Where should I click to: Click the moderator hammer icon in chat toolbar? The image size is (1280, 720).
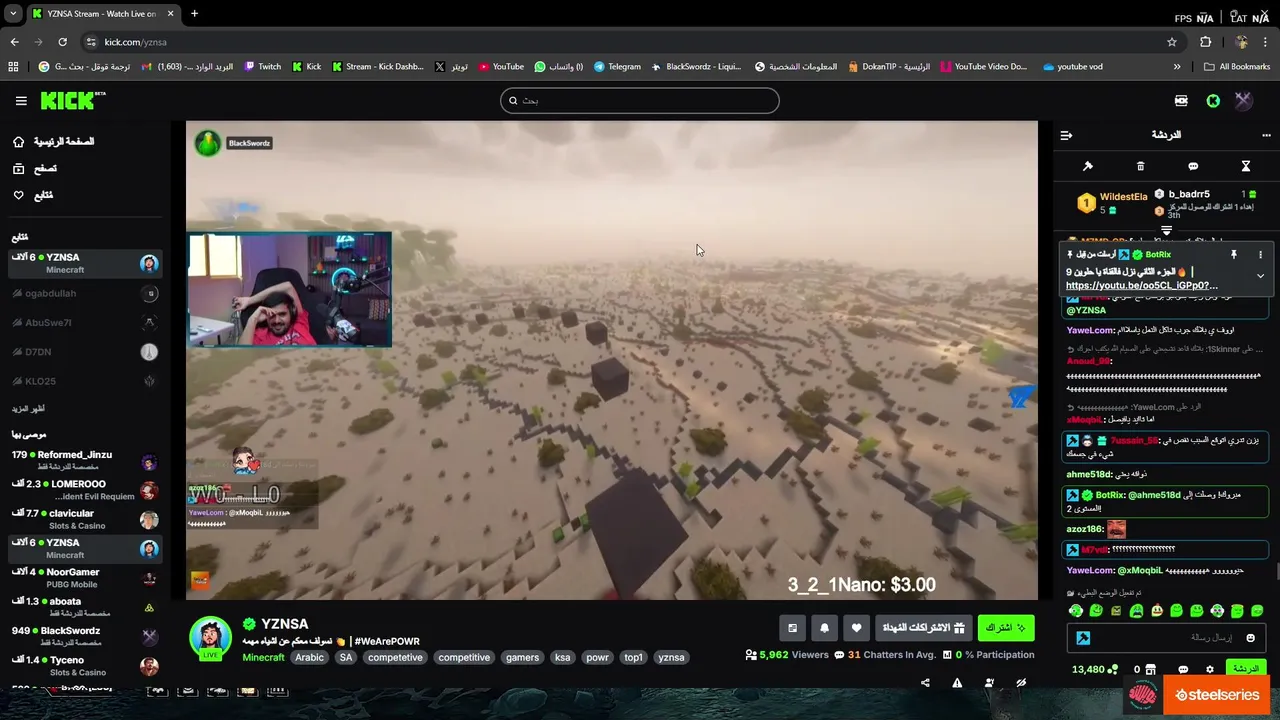point(1088,166)
